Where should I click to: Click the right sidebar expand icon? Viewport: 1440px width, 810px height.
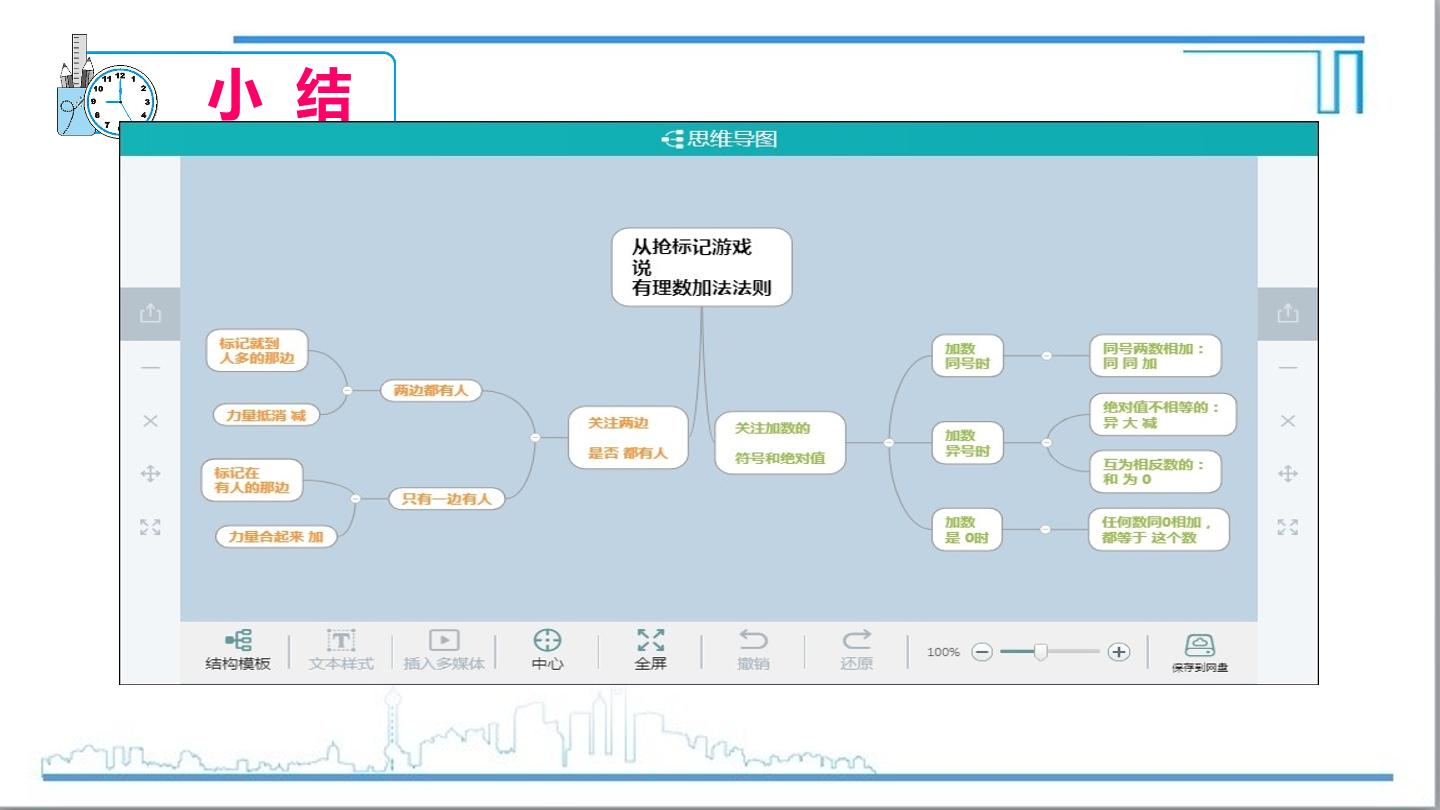(x=1288, y=527)
